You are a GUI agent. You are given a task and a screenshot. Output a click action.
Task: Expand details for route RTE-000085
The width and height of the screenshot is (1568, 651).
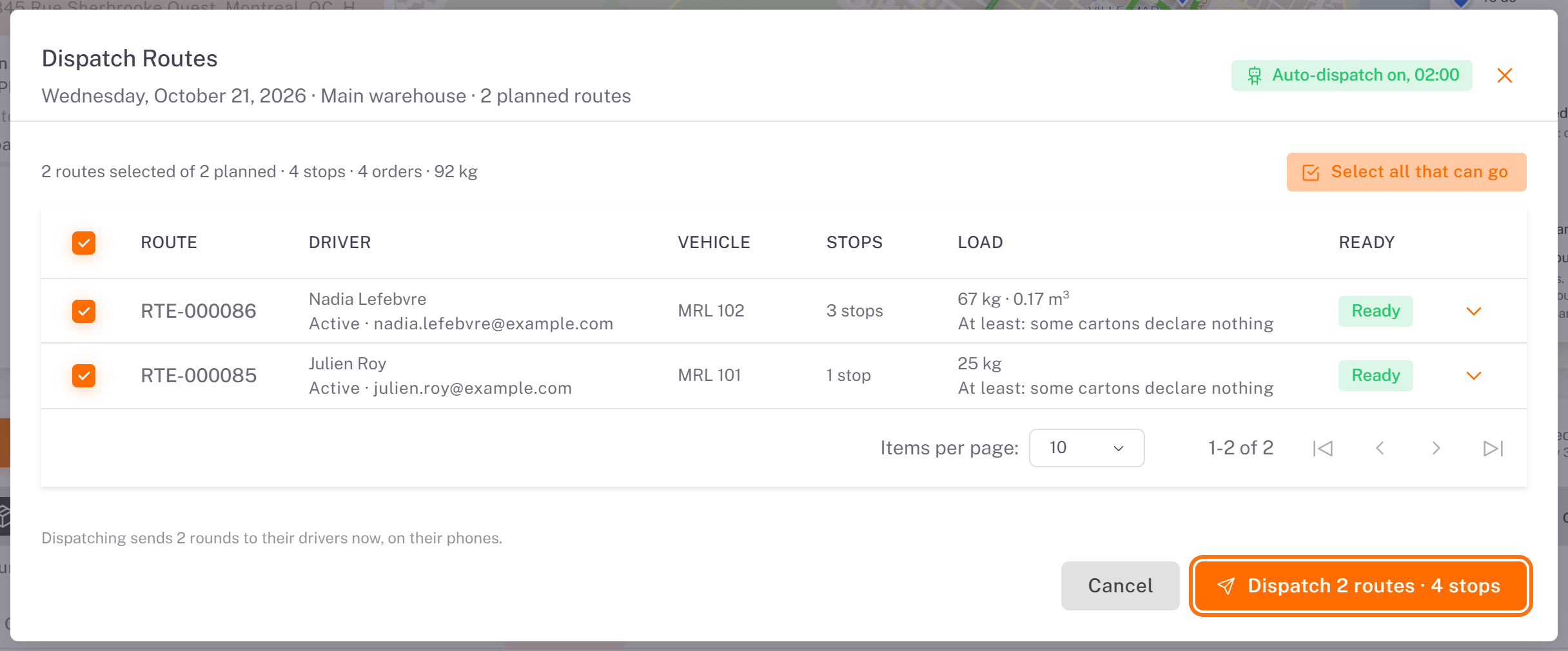[1474, 376]
